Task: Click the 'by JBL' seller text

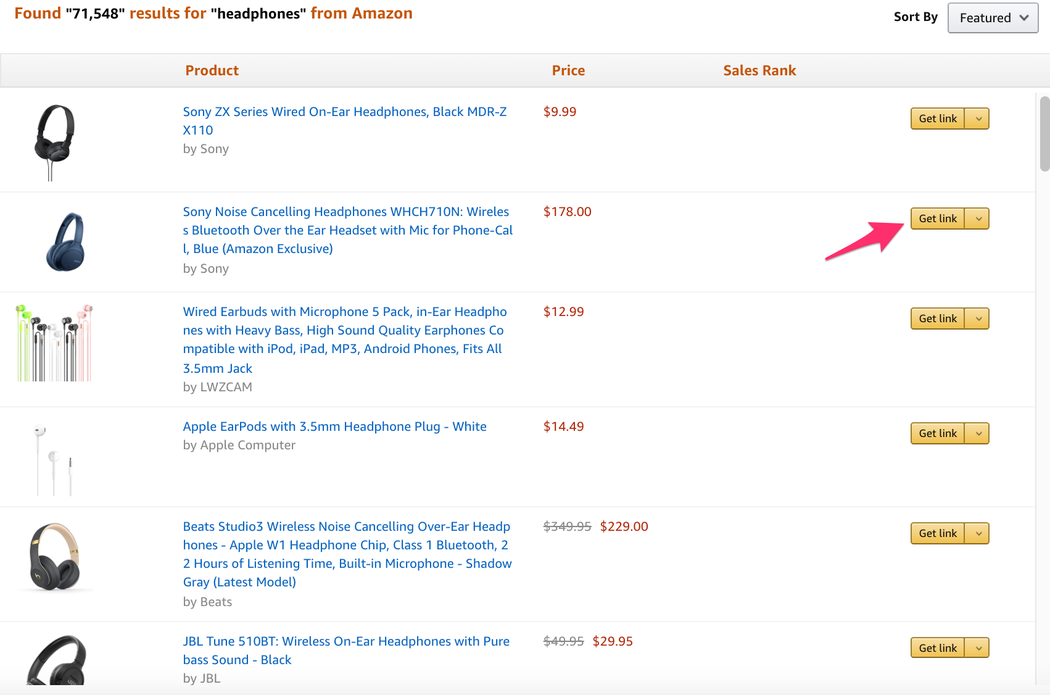Action: click(202, 678)
